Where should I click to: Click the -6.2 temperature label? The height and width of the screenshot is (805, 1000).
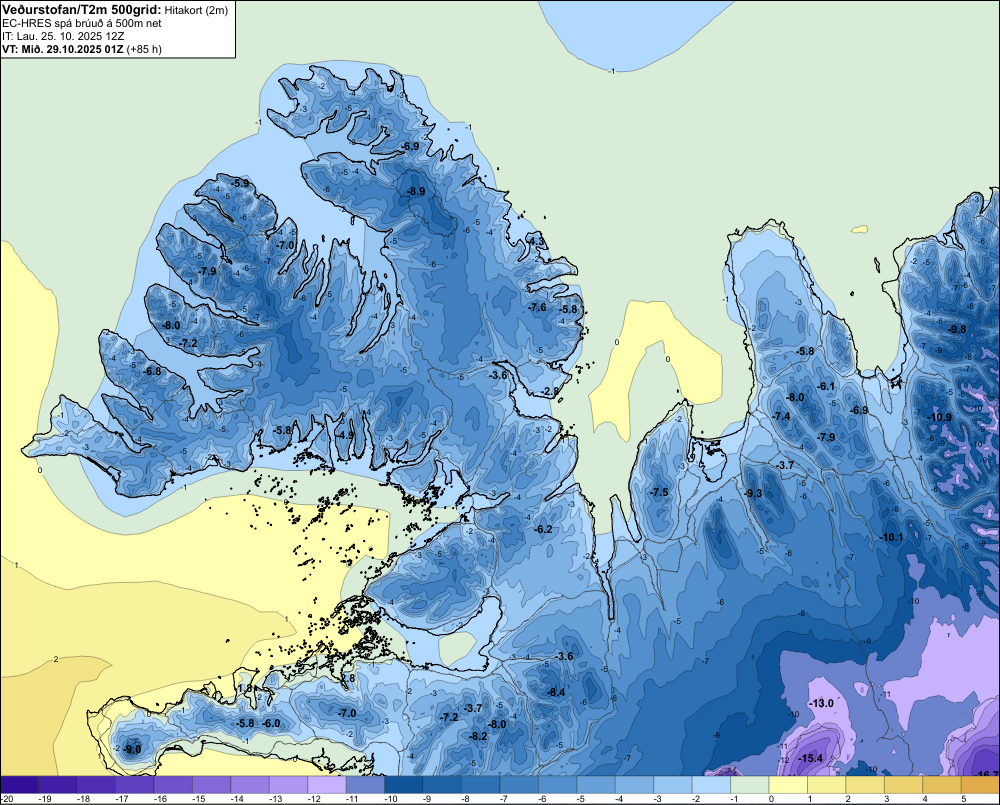tap(543, 529)
